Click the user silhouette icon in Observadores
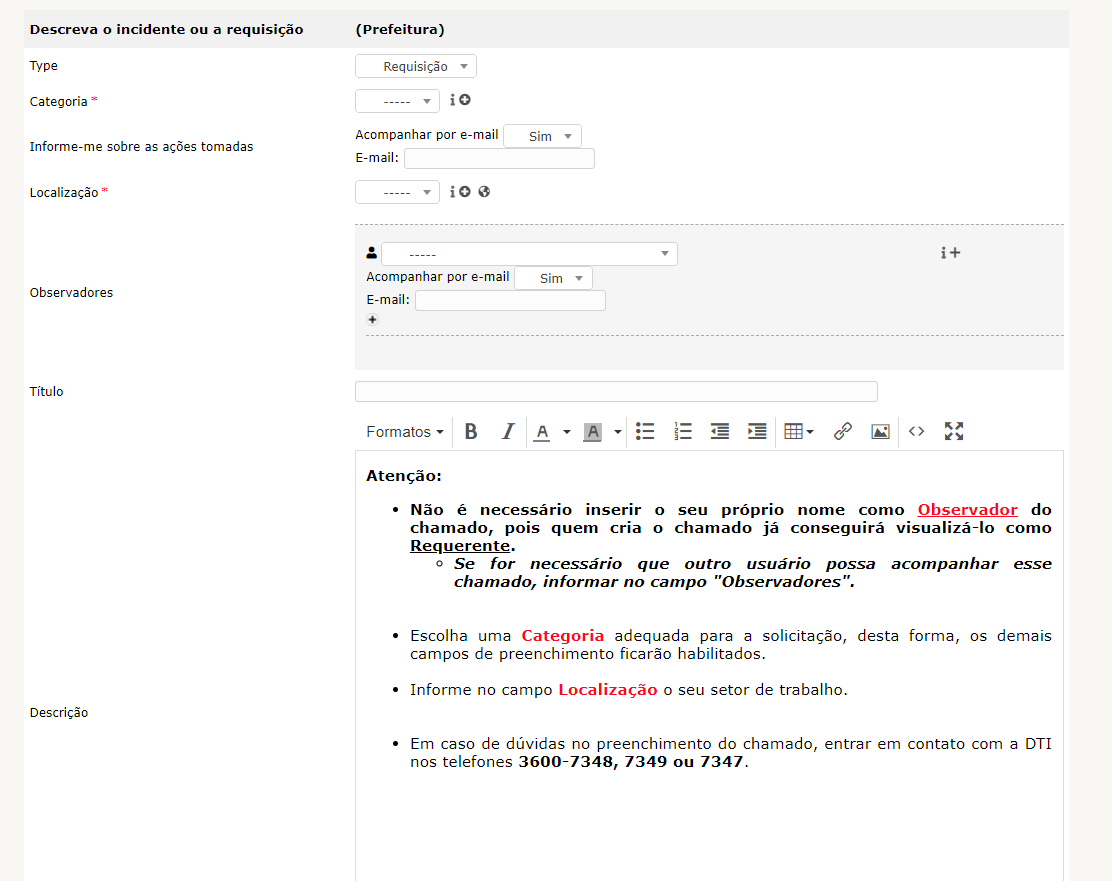The width and height of the screenshot is (1112, 881). 372,253
